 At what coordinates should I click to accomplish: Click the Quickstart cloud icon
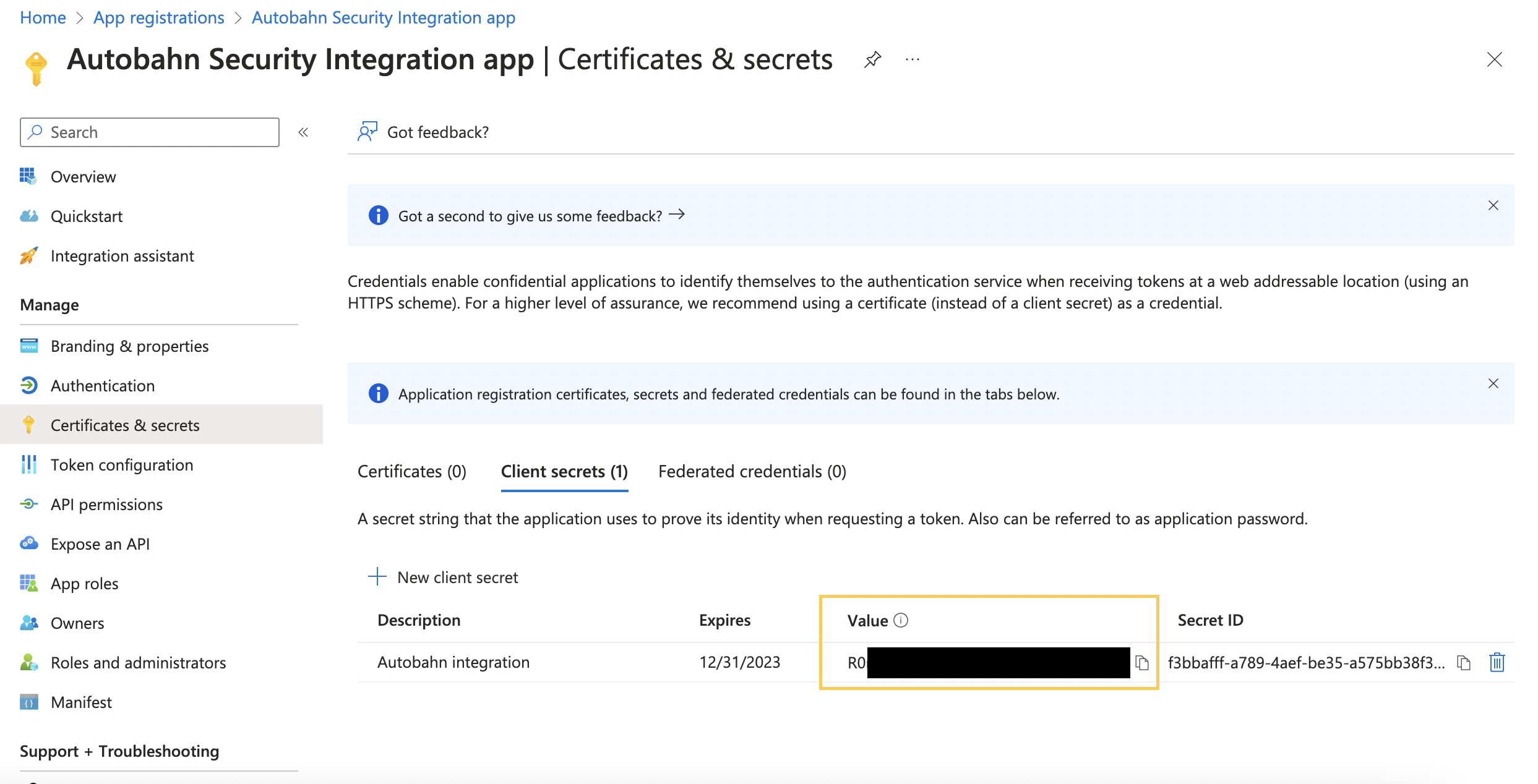click(28, 216)
